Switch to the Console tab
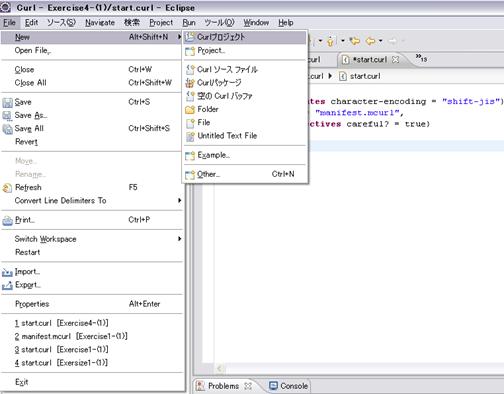The image size is (504, 394). 289,386
